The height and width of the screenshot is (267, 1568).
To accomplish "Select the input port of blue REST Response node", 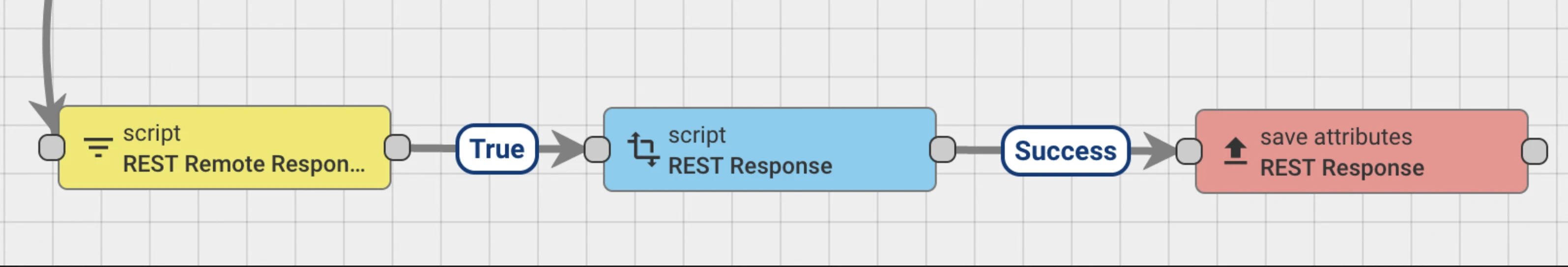I will 597,150.
